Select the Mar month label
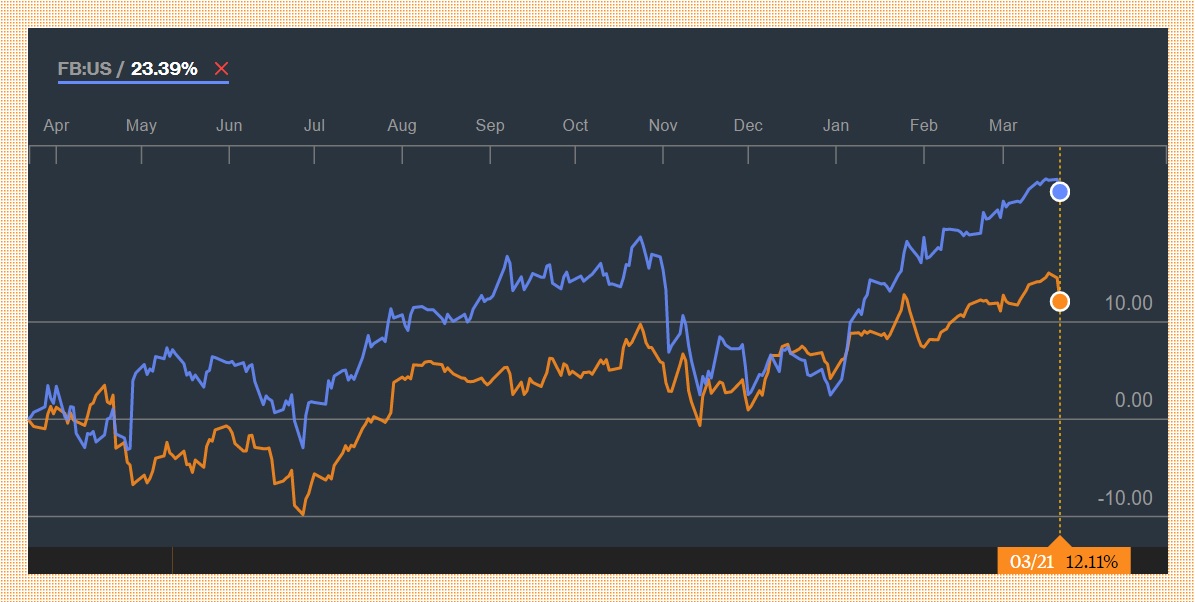 tap(1003, 125)
